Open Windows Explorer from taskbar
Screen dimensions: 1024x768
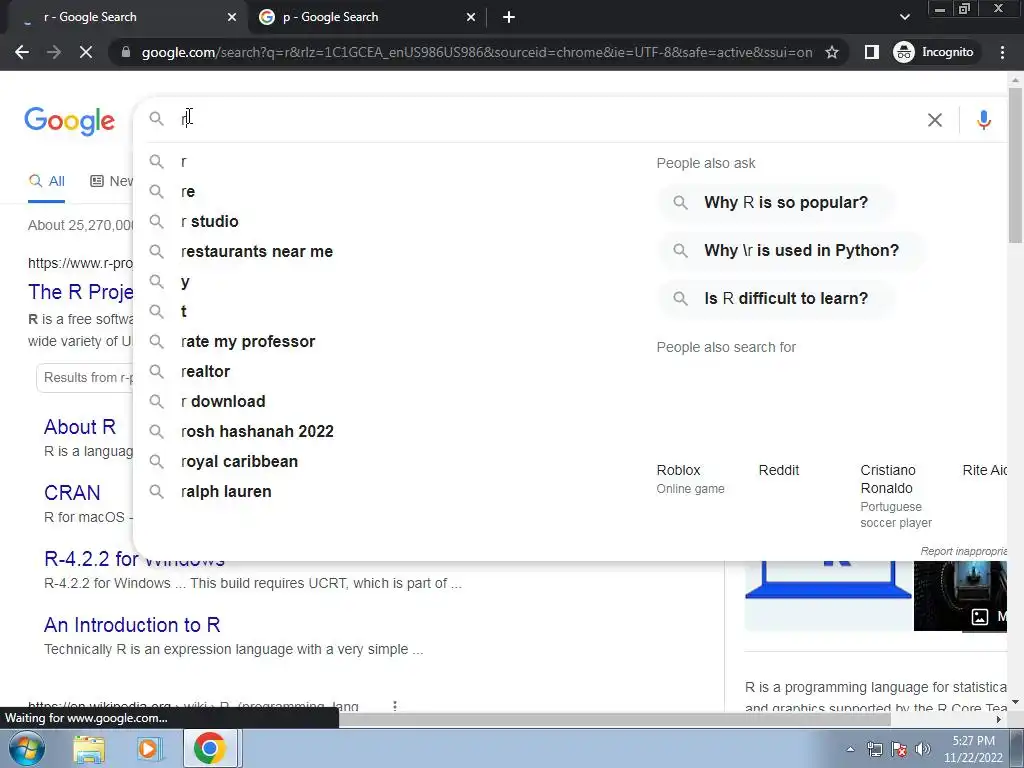(x=89, y=748)
